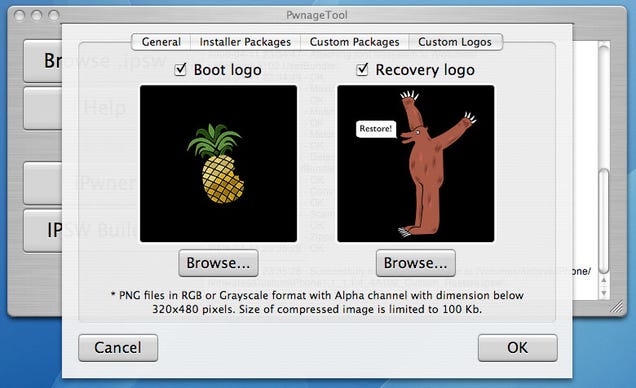This screenshot has height=388, width=636.
Task: Click the PNG format requirements note
Action: coord(317,302)
